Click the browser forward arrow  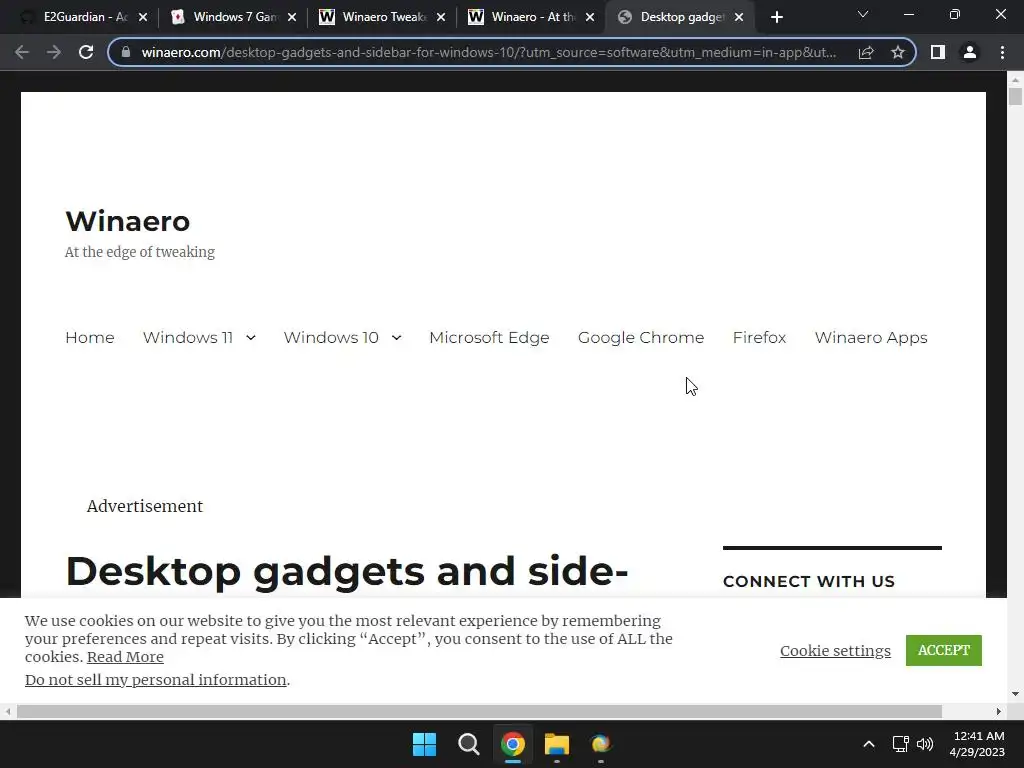coord(54,52)
